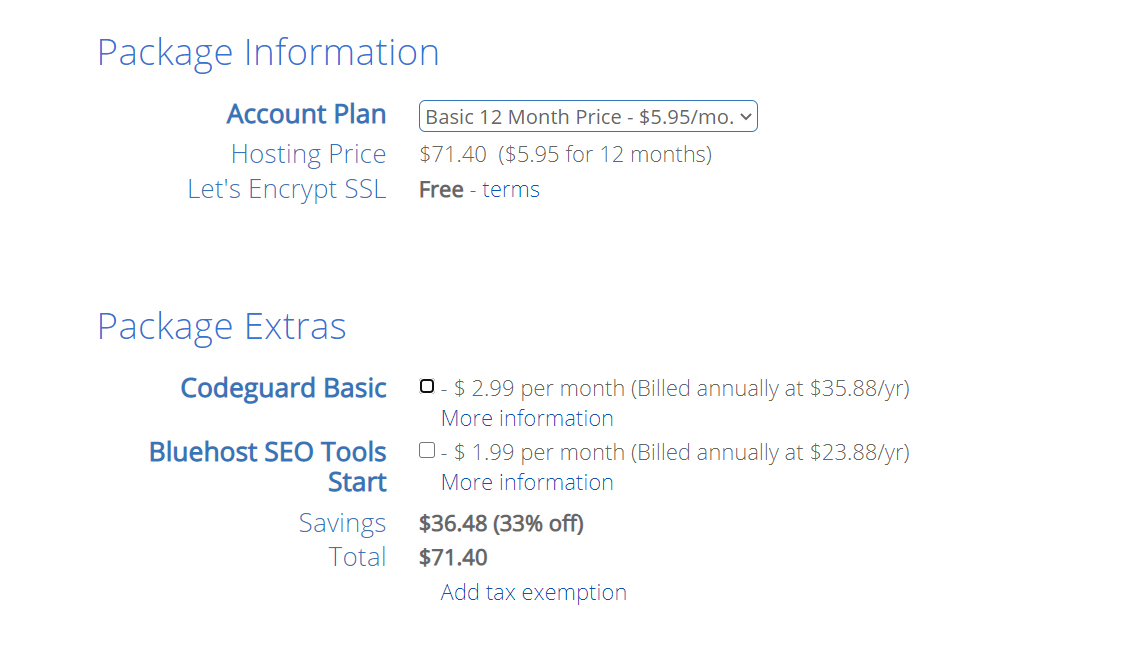Screen dimensions: 1124x660
Task: Open the Account Plan dropdown
Action: coord(588,117)
